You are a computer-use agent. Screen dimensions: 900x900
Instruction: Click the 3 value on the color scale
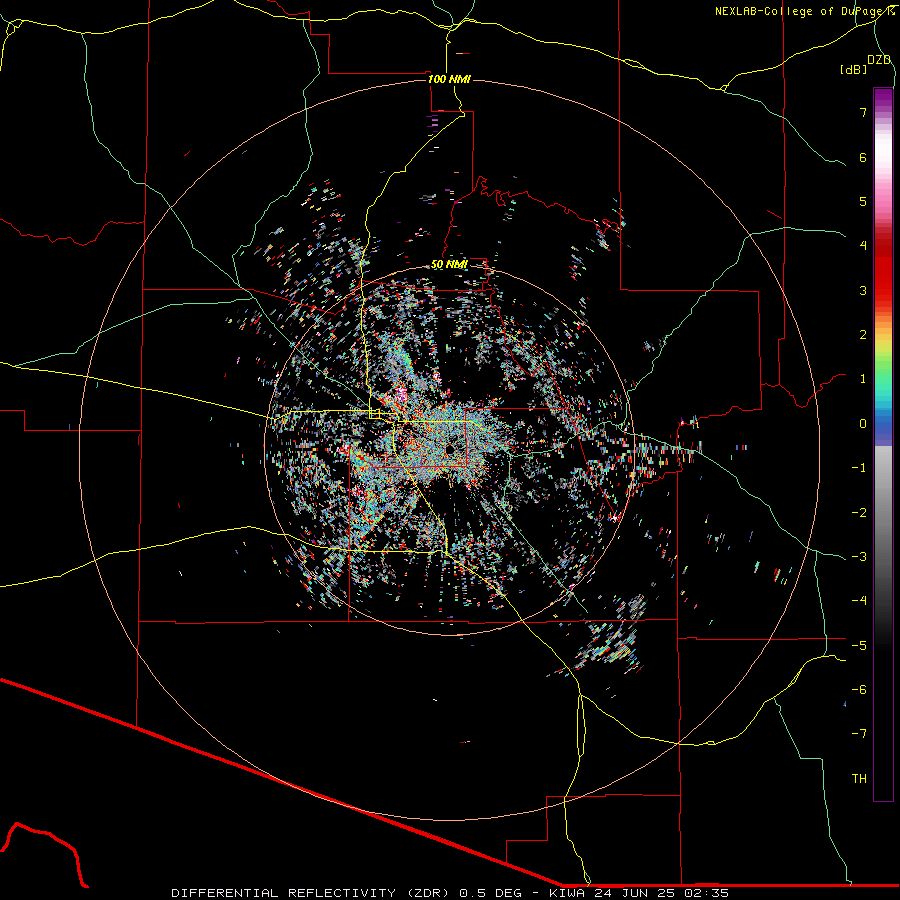863,290
